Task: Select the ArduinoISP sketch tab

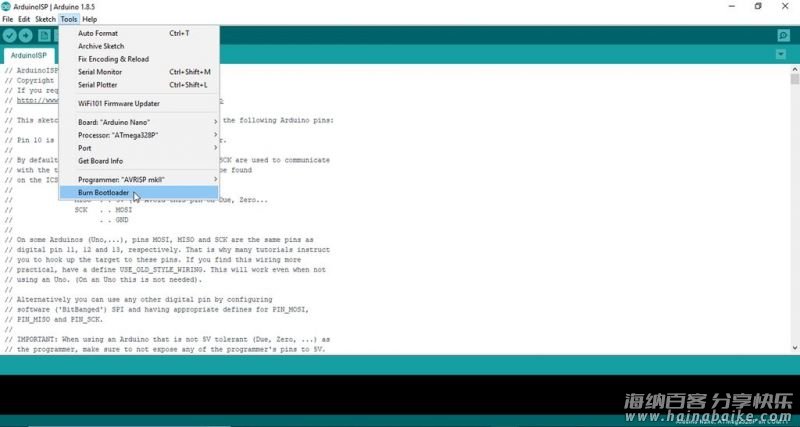Action: (29, 55)
